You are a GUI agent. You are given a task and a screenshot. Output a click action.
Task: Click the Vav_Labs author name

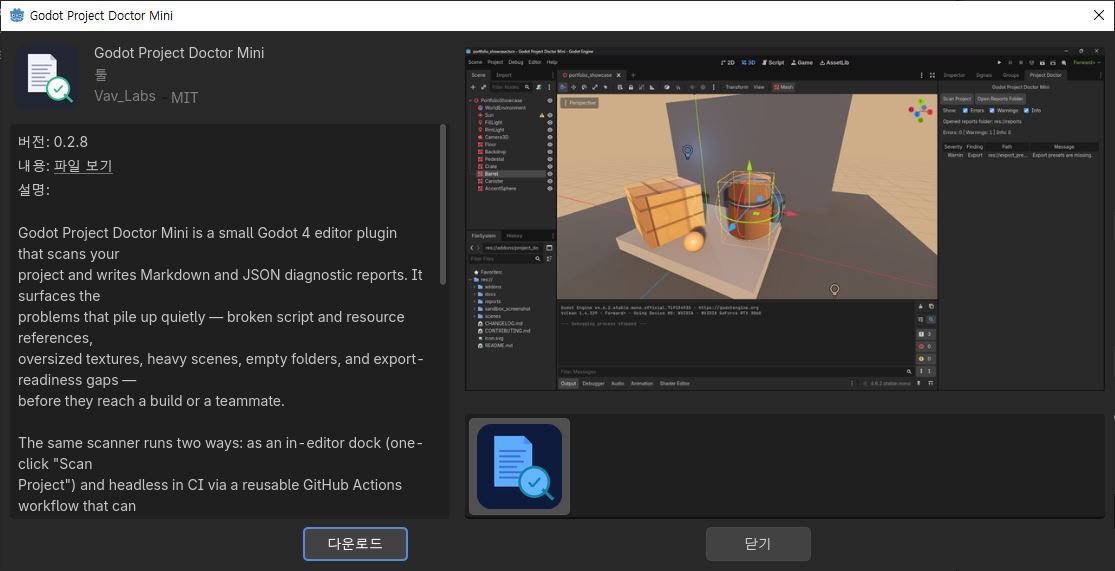pos(124,96)
